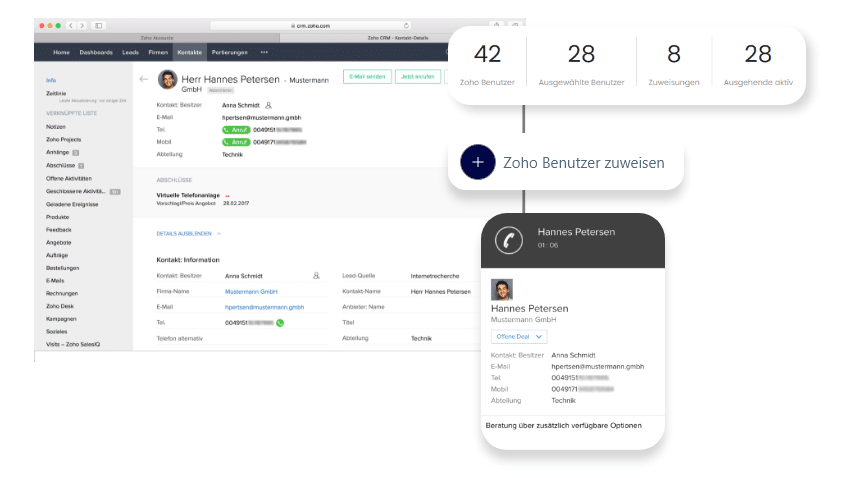Open the more modules ellipsis in the nav bar

tap(264, 52)
